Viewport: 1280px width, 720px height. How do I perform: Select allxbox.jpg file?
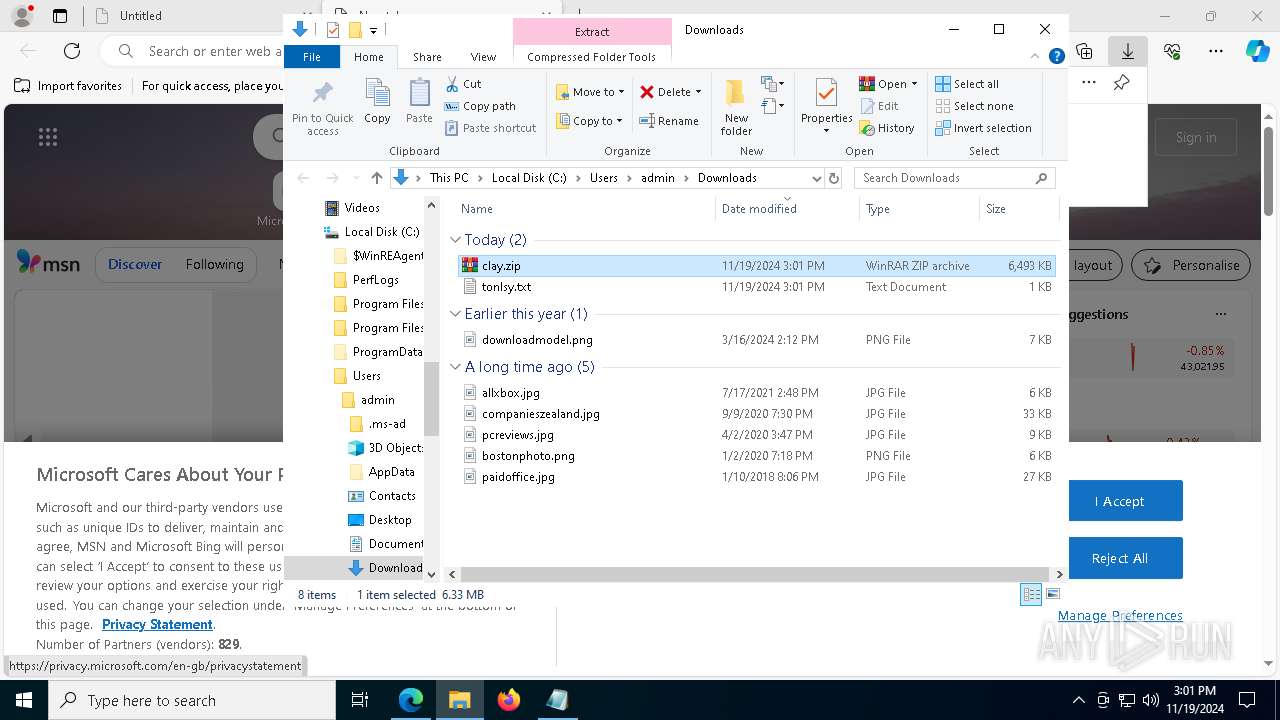756,393
